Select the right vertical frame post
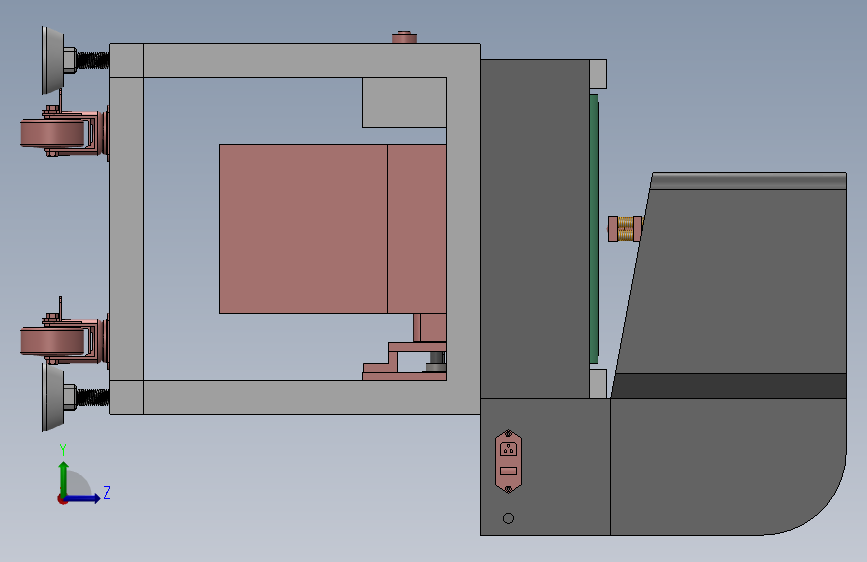Image resolution: width=867 pixels, height=562 pixels. 463,229
